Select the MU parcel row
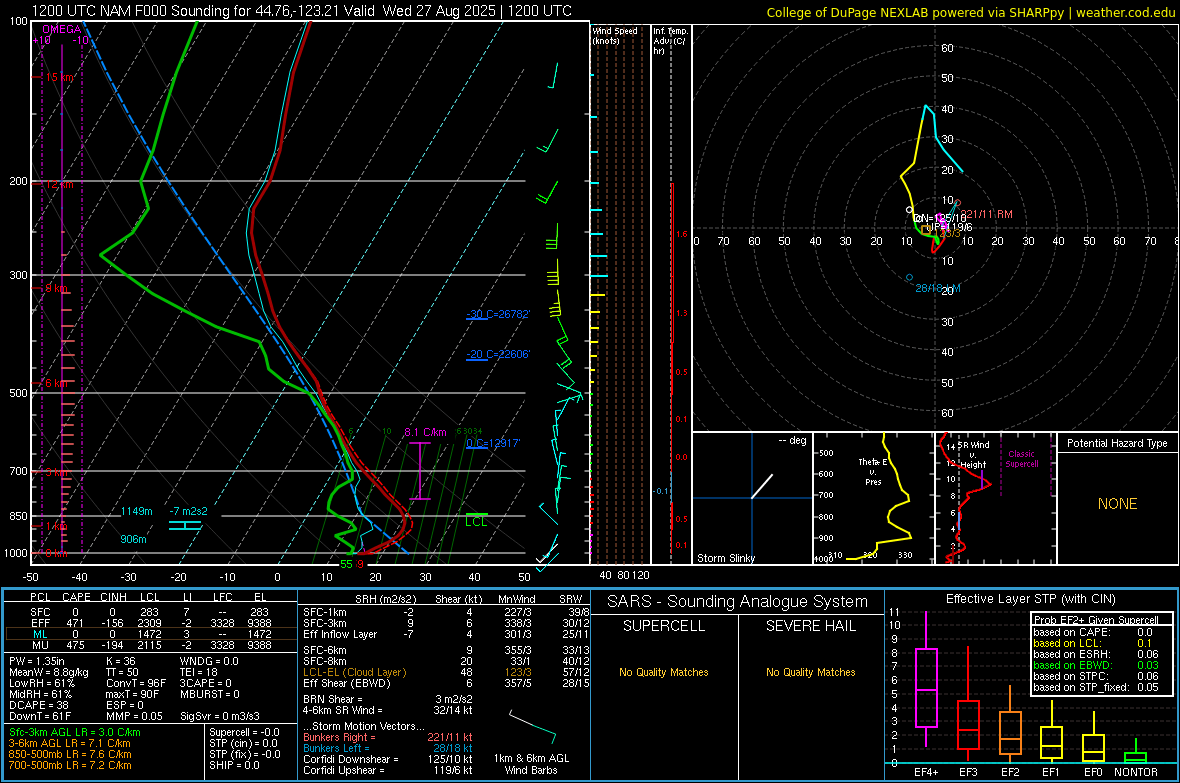The height and width of the screenshot is (783, 1180). pyautogui.click(x=151, y=644)
